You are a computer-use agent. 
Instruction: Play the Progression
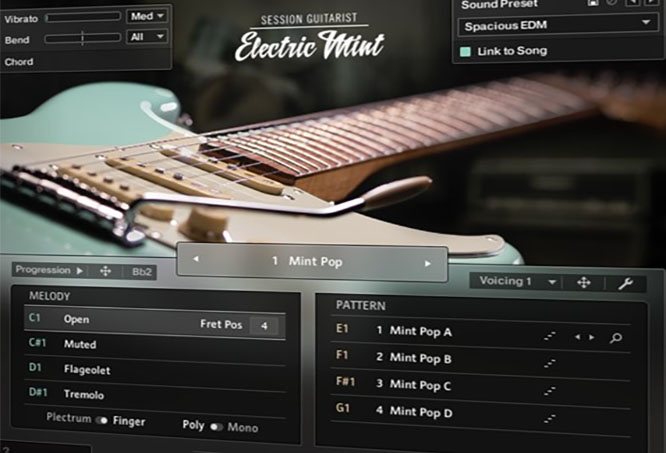click(x=79, y=270)
